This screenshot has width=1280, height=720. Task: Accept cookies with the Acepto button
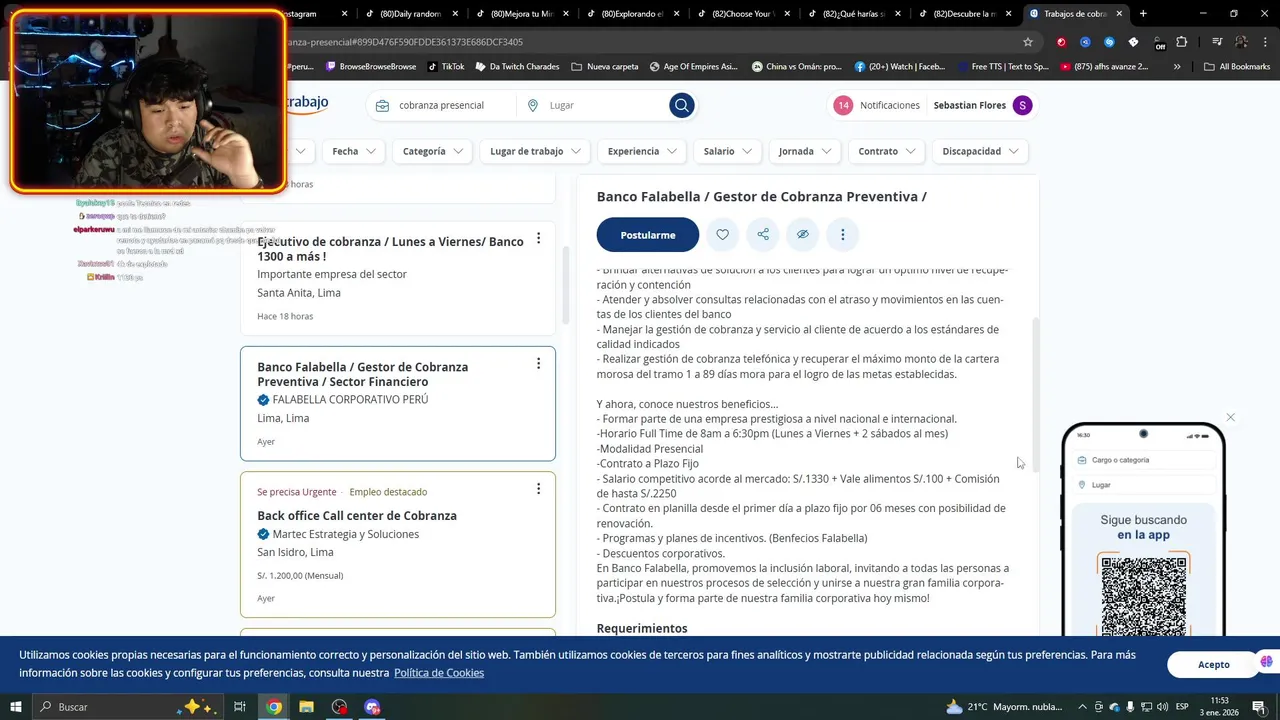(1214, 664)
